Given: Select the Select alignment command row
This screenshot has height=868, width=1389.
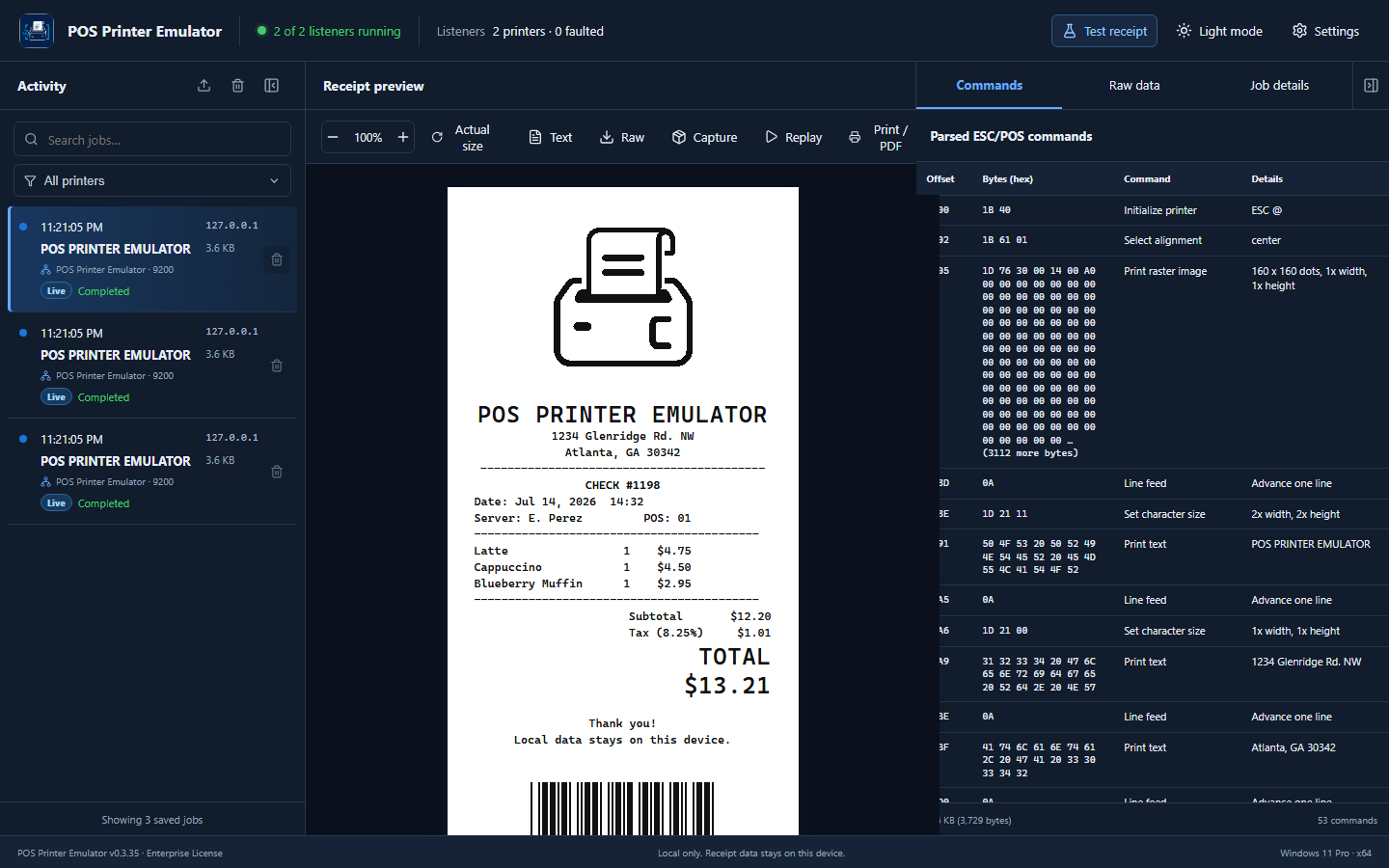Looking at the screenshot, I should [1153, 241].
